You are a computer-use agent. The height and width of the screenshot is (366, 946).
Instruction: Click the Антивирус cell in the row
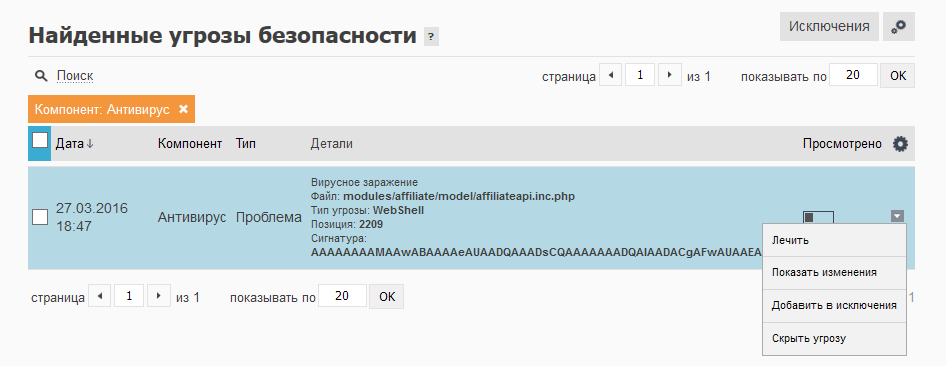coord(192,218)
